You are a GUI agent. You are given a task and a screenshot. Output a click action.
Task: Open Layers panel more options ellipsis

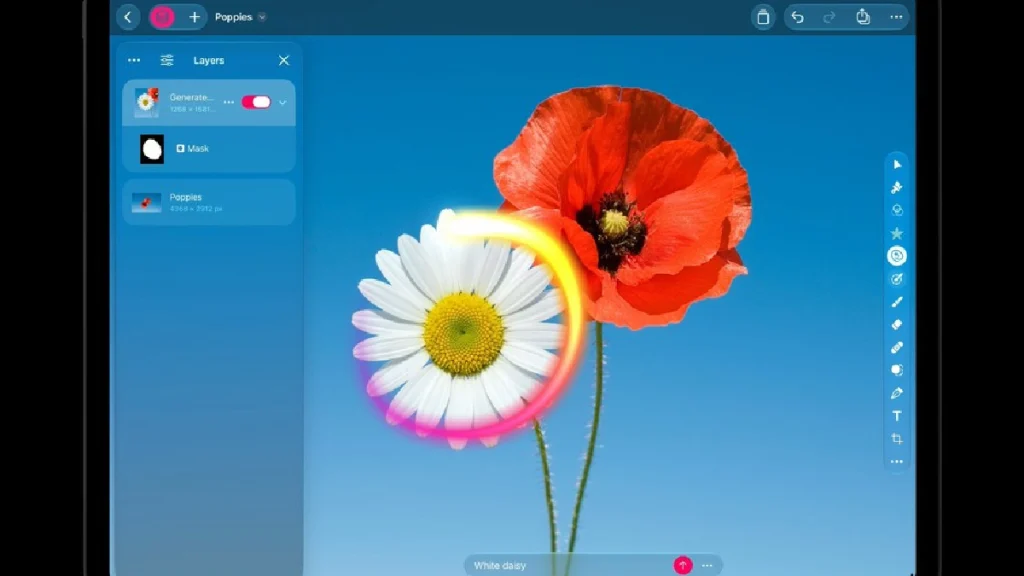tap(134, 60)
